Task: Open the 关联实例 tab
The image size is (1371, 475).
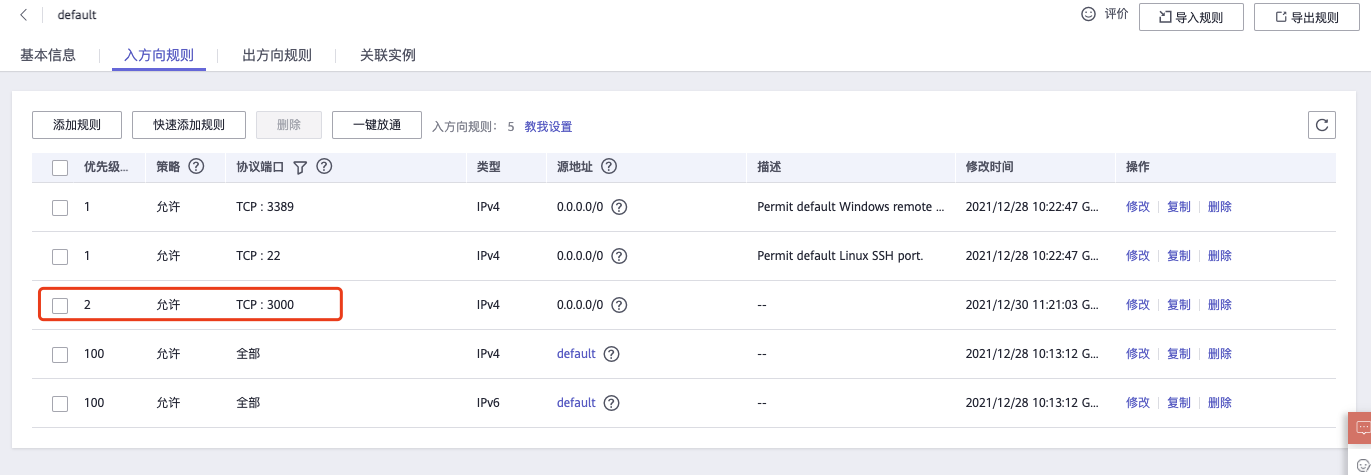Action: (387, 56)
